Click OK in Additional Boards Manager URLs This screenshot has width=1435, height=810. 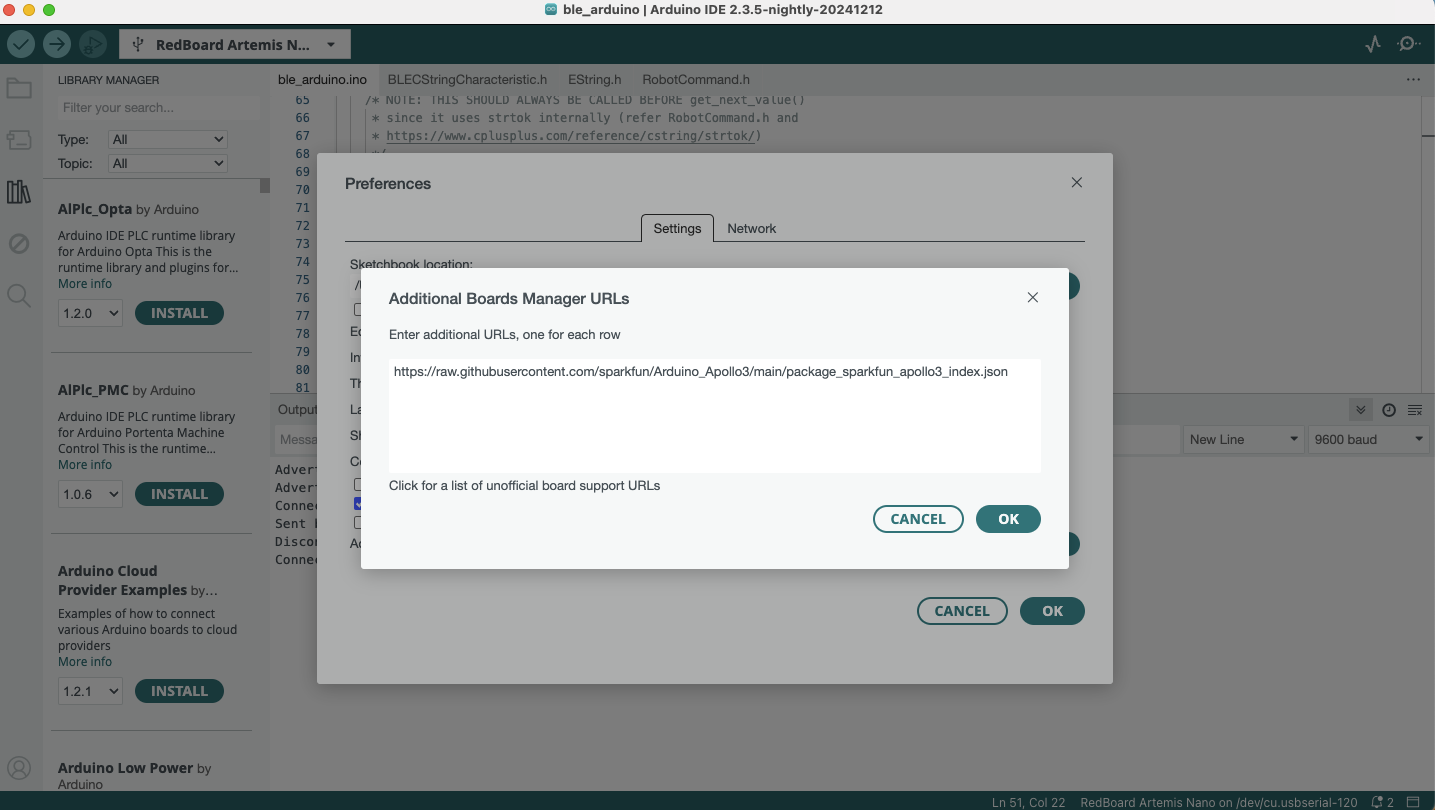[1008, 519]
